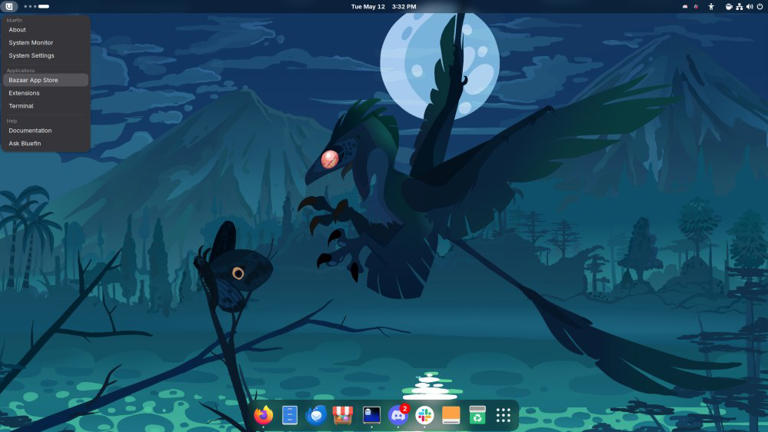768x432 pixels.
Task: Open the orange drive dock icon
Action: 451,415
